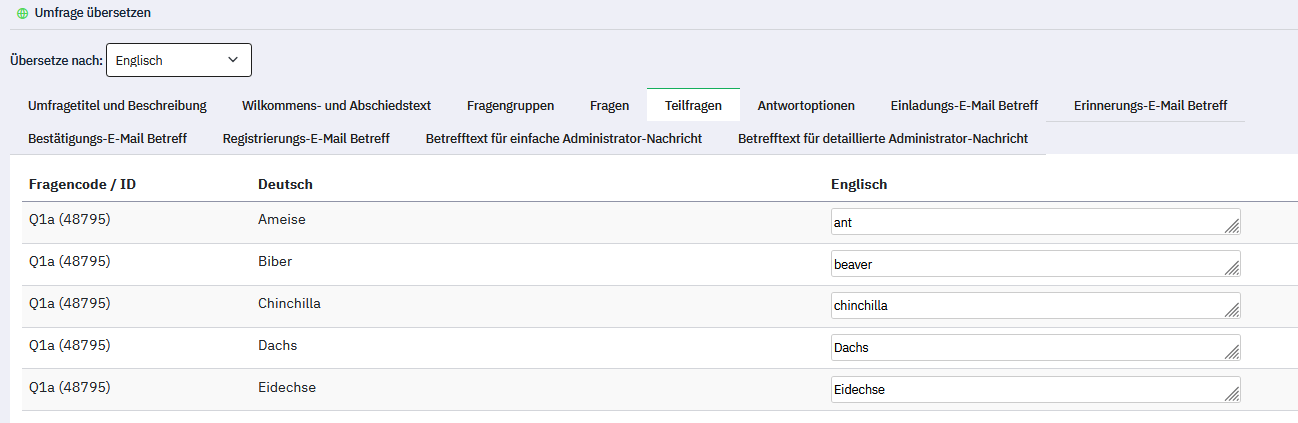Switch to Umfragetitel und Beschreibung tab
The width and height of the screenshot is (1298, 423).
click(117, 105)
